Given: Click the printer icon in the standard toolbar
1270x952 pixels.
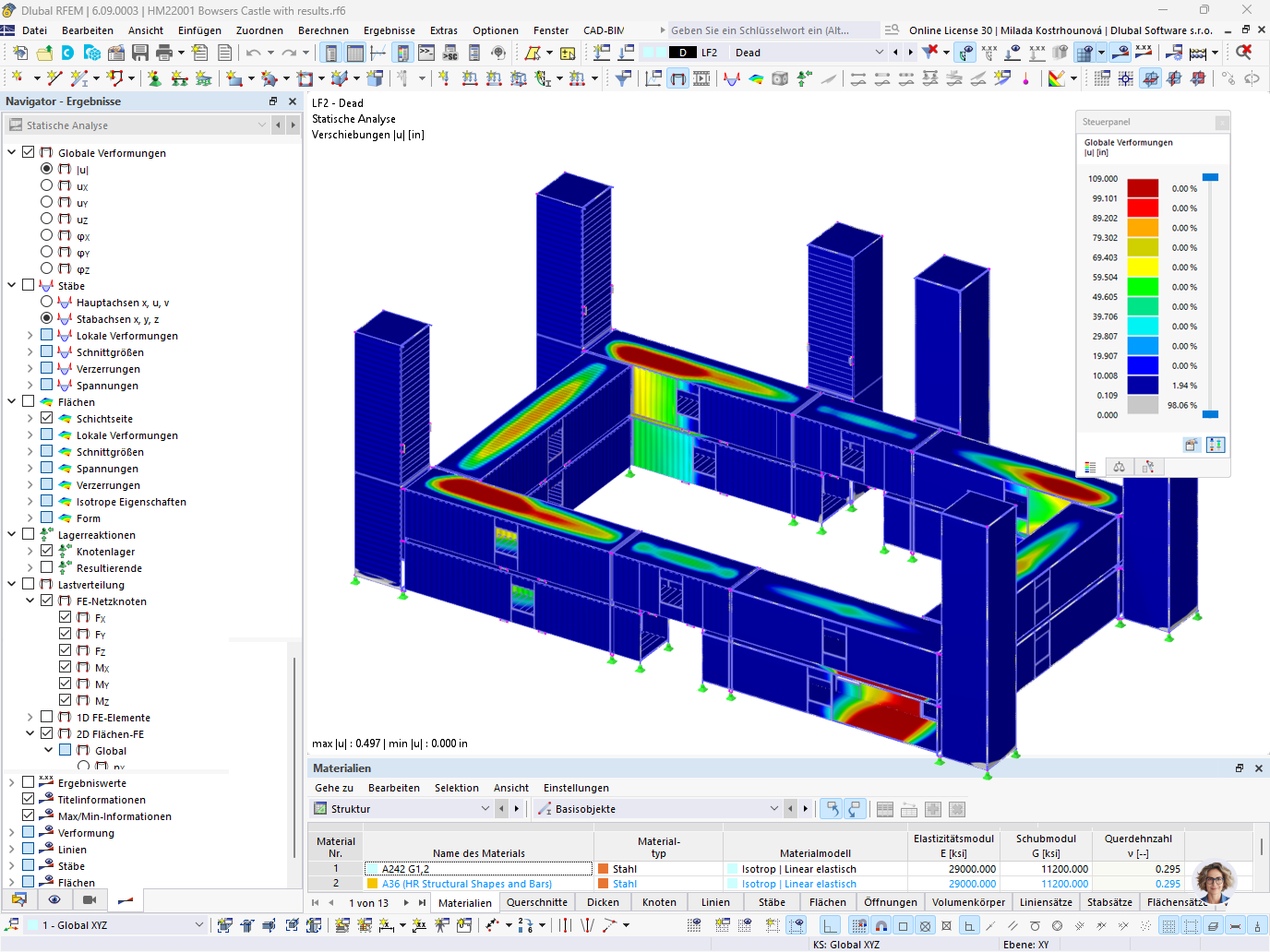Looking at the screenshot, I should click(163, 53).
